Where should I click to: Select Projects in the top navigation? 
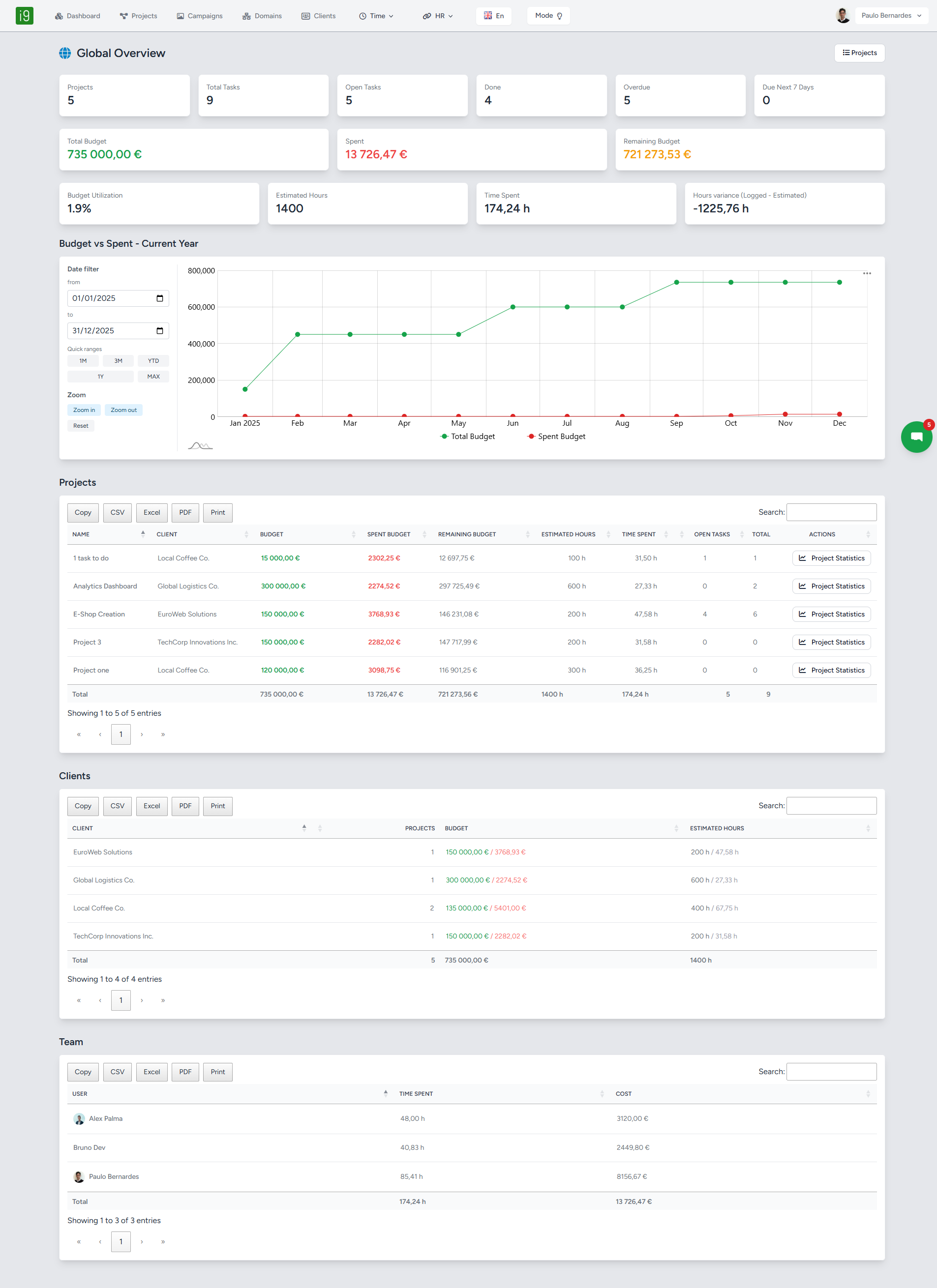point(139,15)
